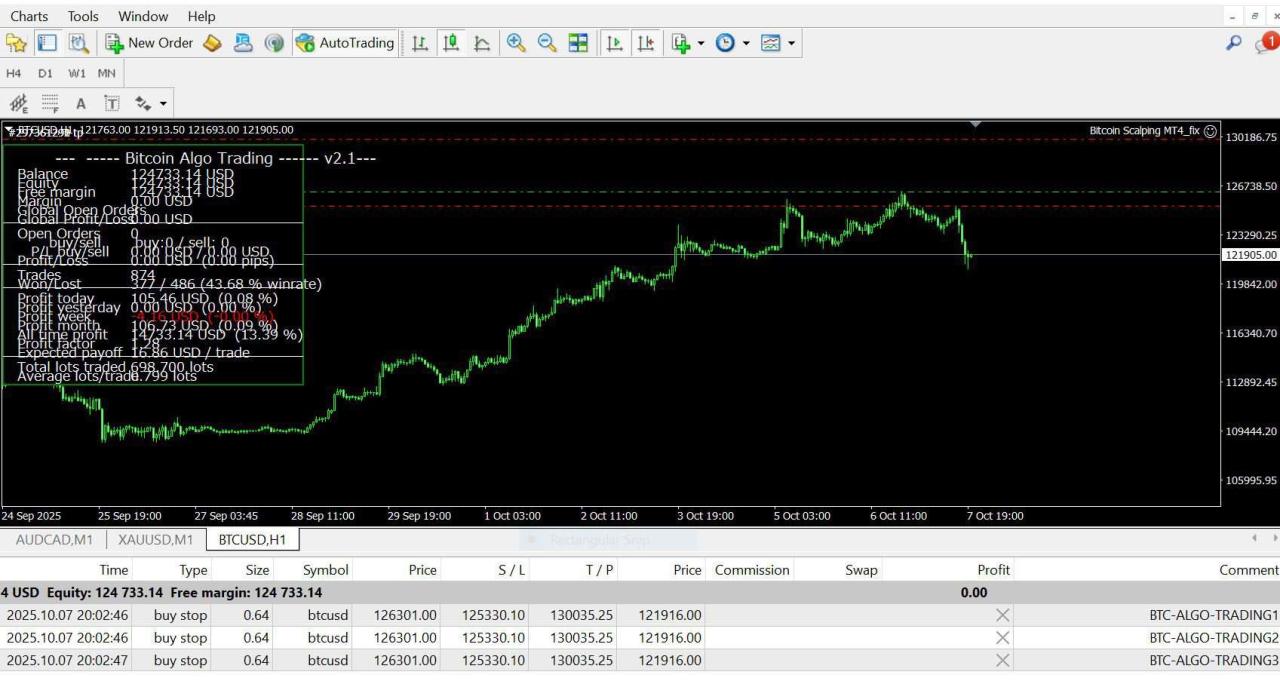The width and height of the screenshot is (1280, 681).
Task: Select the Fibonacci Retracement drawing tool
Action: tap(50, 103)
